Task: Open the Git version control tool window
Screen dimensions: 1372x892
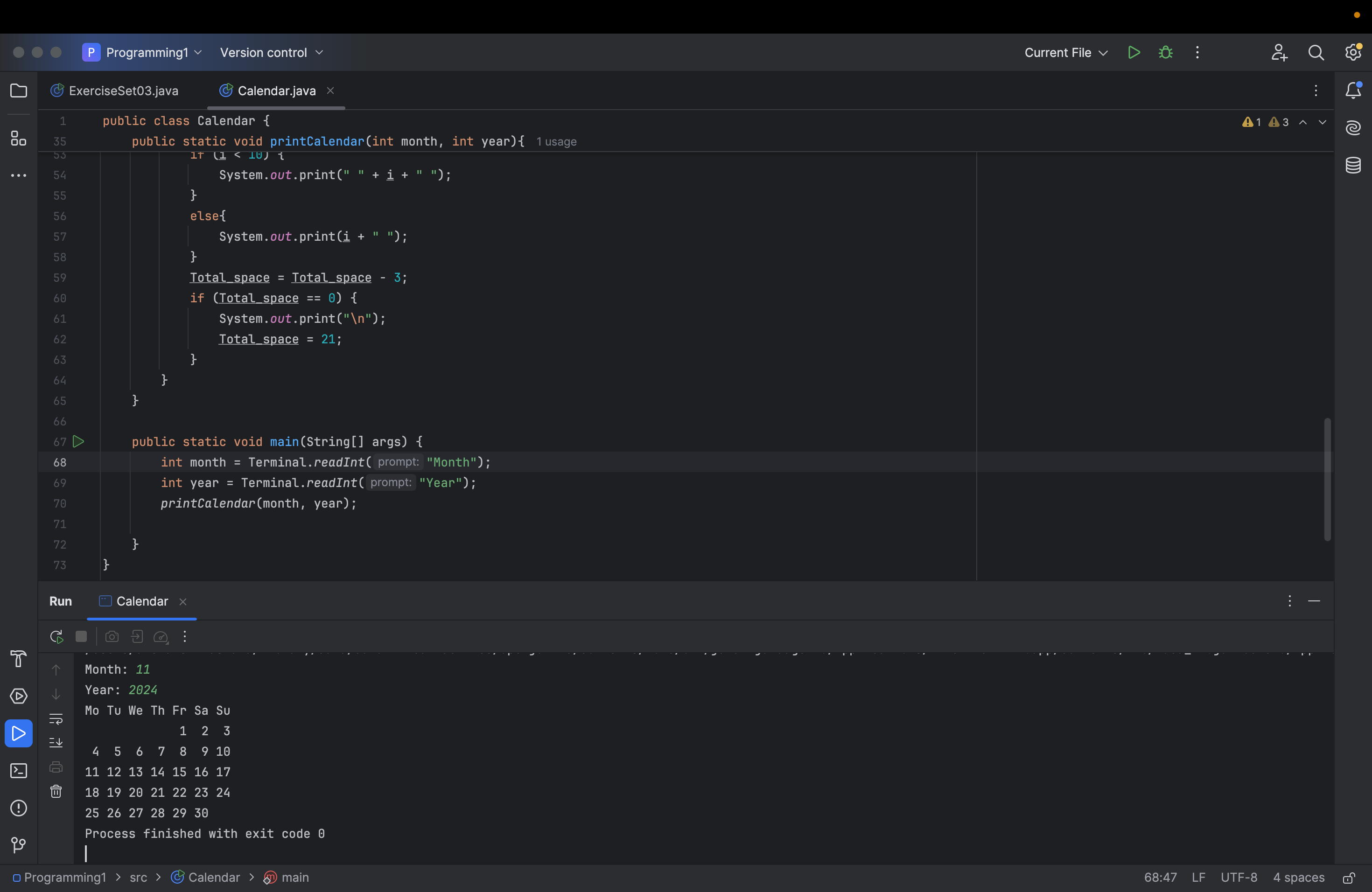Action: point(19,845)
